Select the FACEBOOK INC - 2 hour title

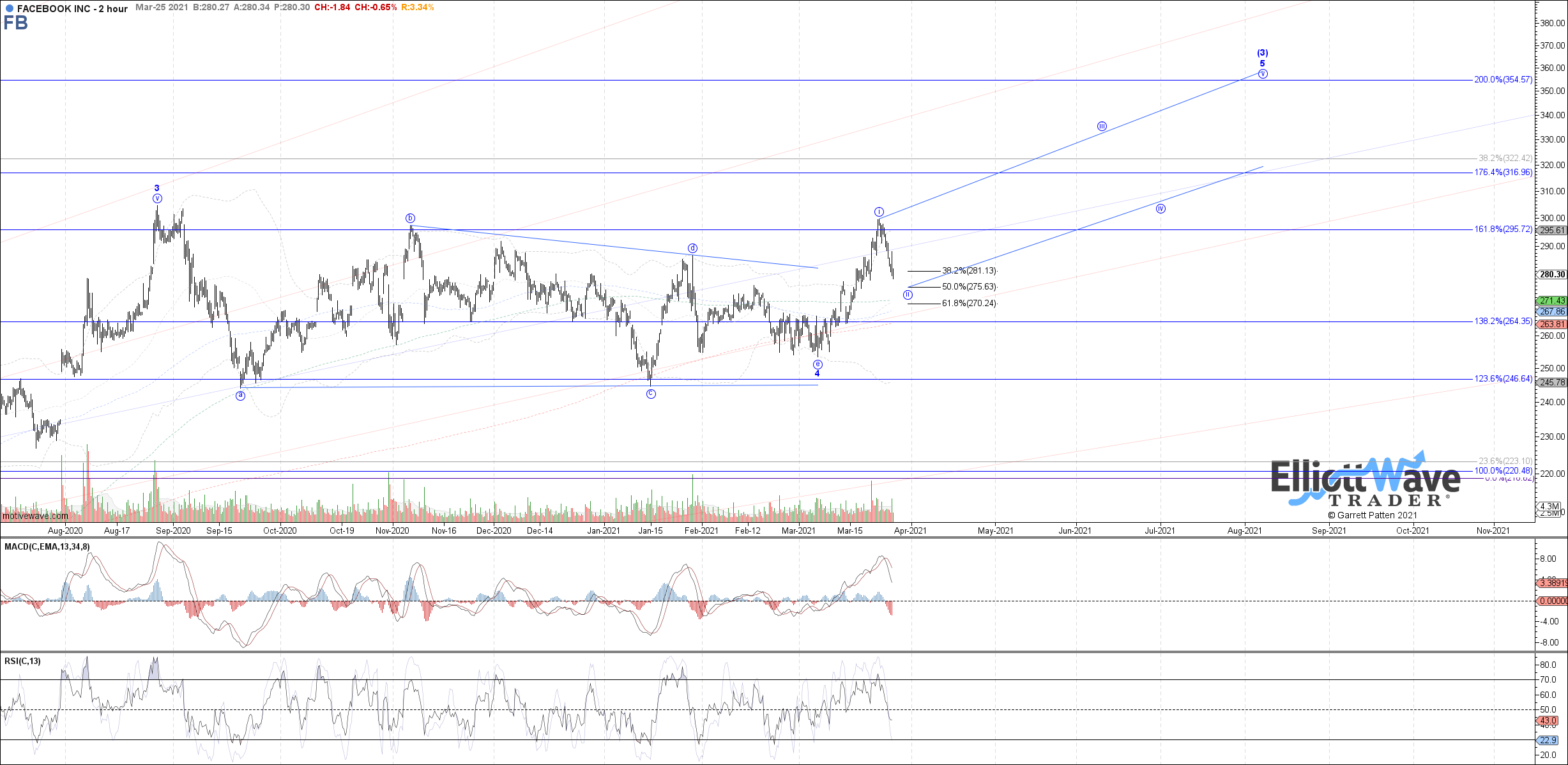tap(72, 8)
